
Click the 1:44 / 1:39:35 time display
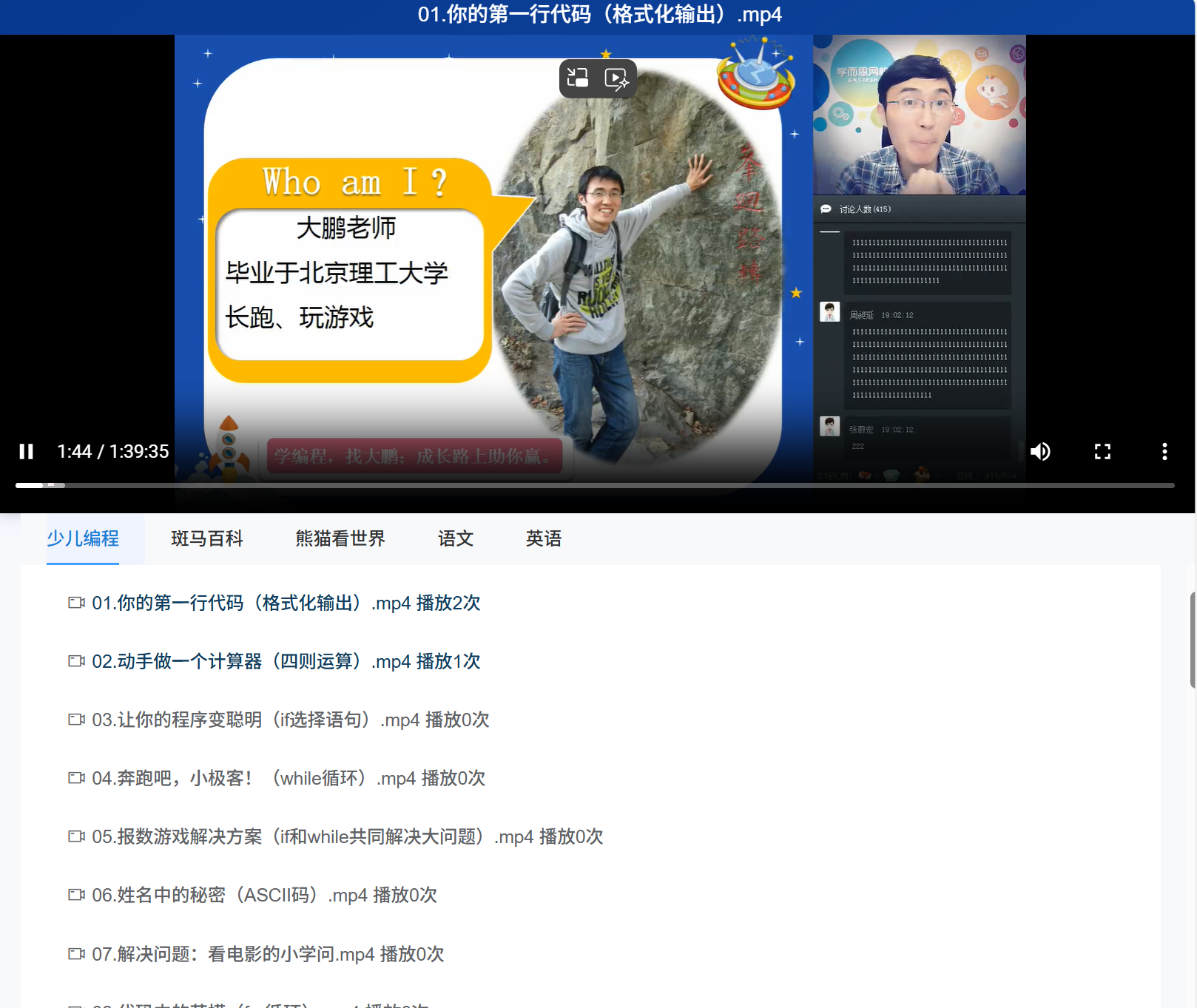(x=113, y=451)
